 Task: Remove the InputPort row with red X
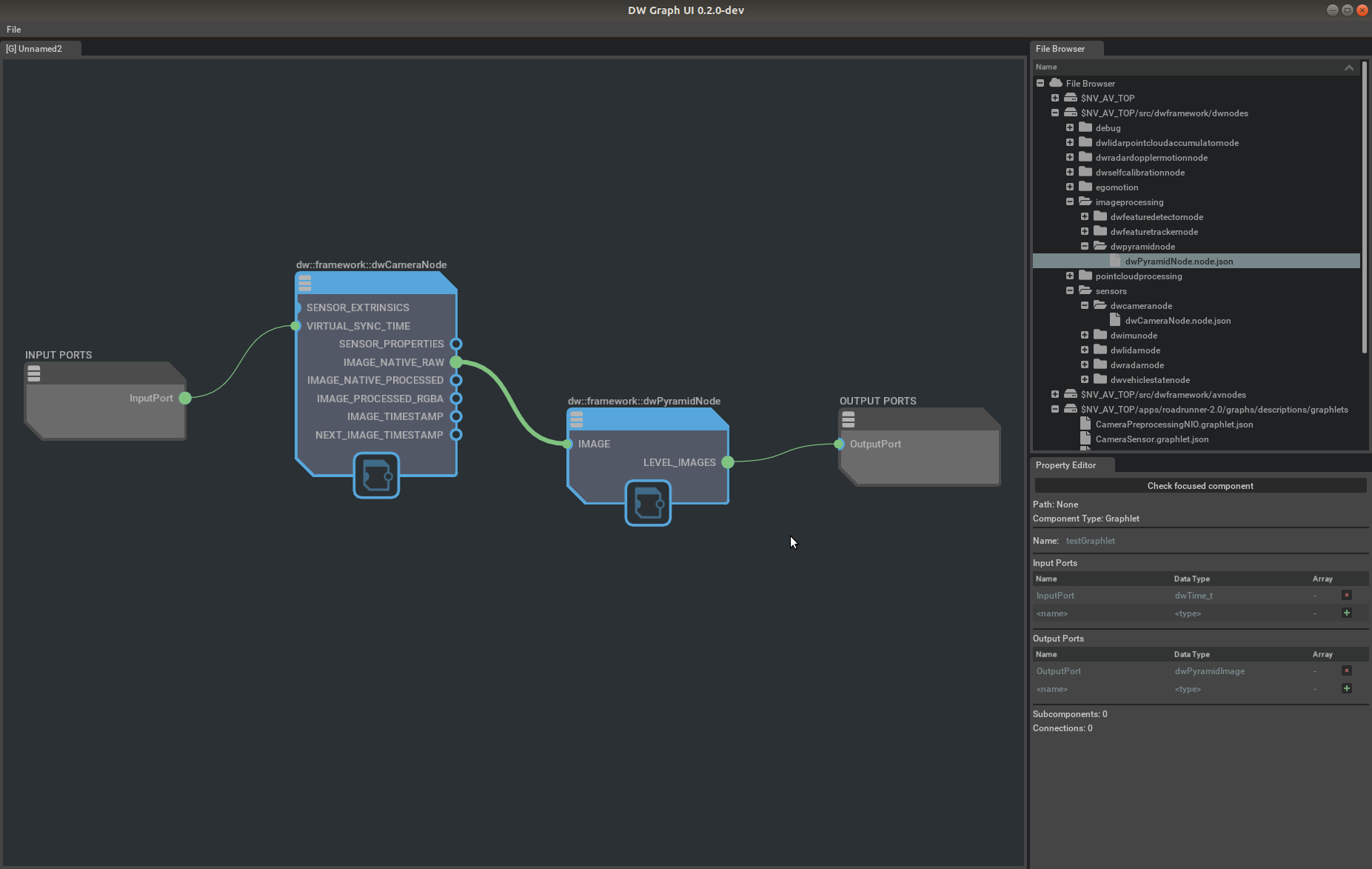point(1347,595)
